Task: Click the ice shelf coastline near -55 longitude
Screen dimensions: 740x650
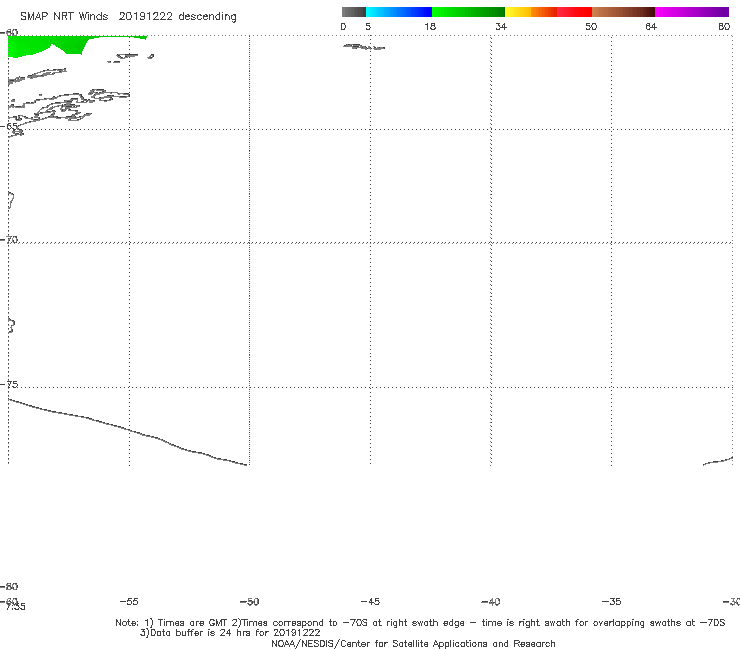Action: click(128, 431)
